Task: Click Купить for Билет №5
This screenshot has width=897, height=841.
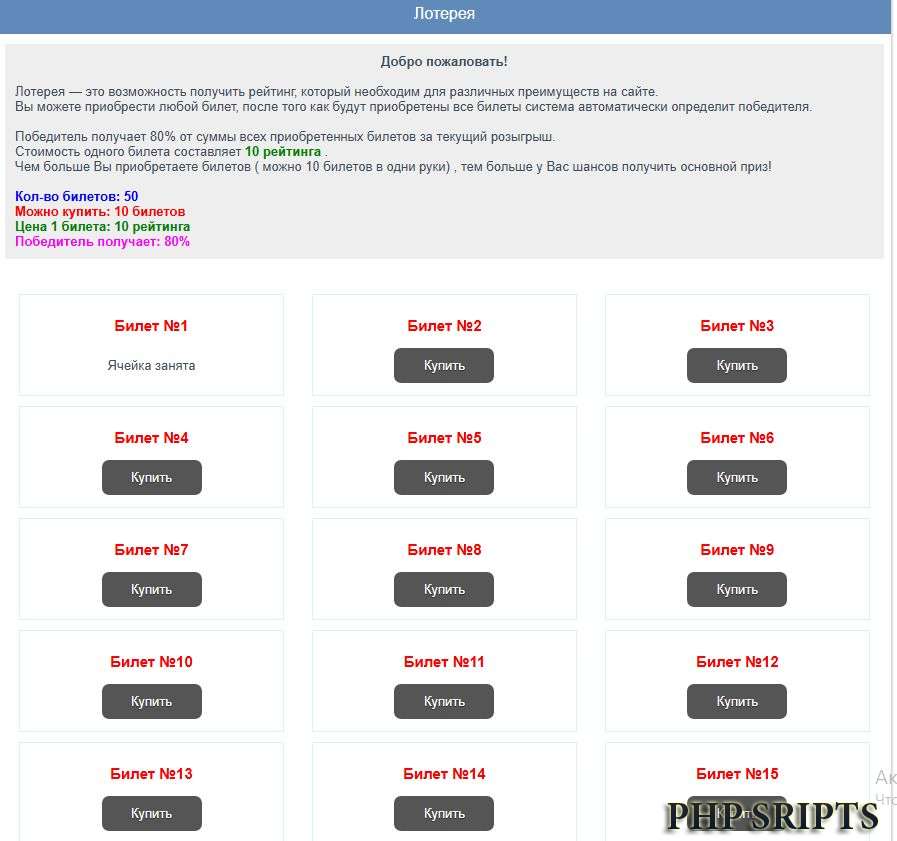Action: click(x=443, y=477)
